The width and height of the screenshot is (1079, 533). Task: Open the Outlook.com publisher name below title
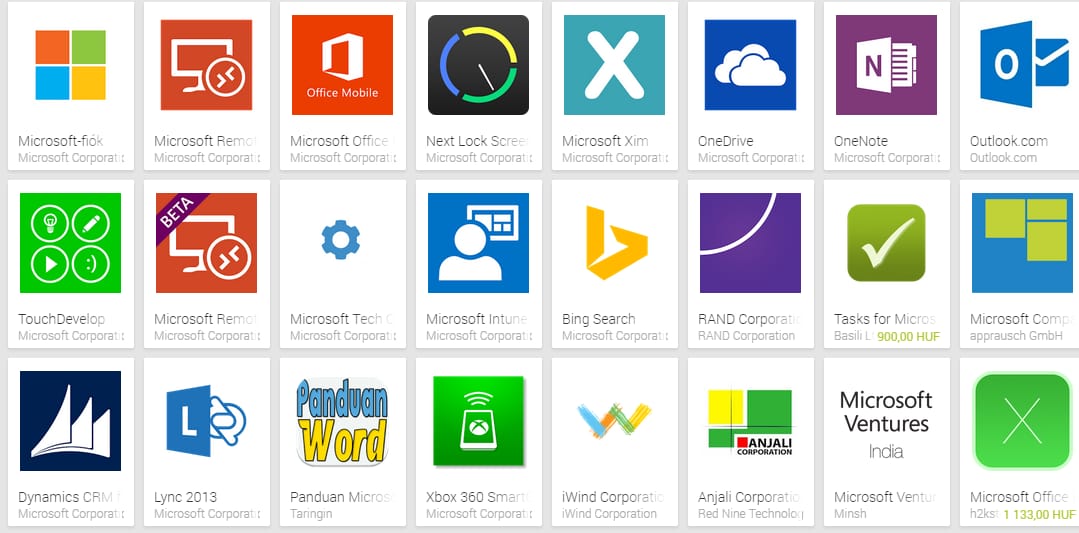tap(1003, 158)
